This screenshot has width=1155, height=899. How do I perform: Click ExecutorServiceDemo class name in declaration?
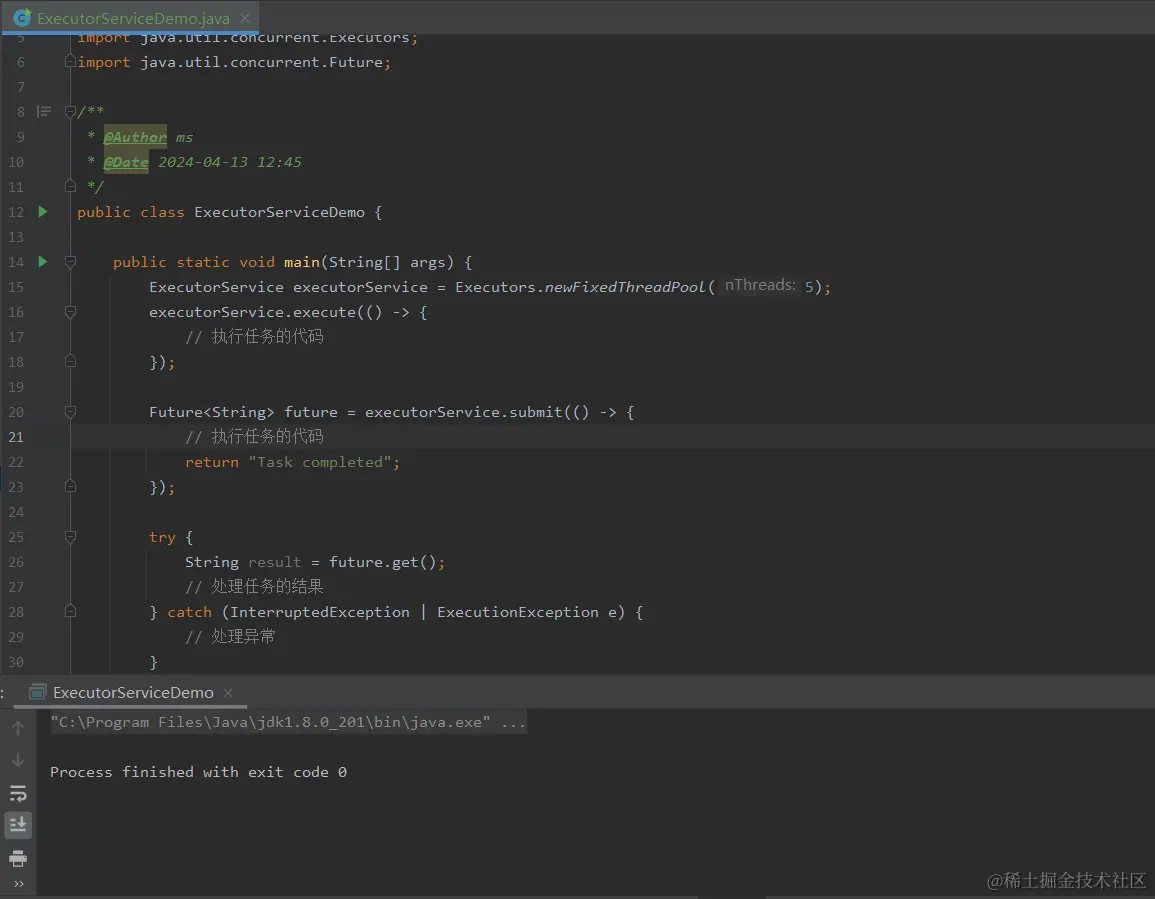pos(279,212)
